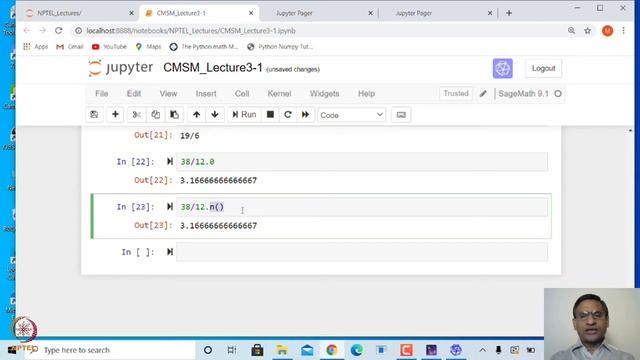This screenshot has width=640, height=360.
Task: Open Chrome from the taskbar
Action: point(331,350)
